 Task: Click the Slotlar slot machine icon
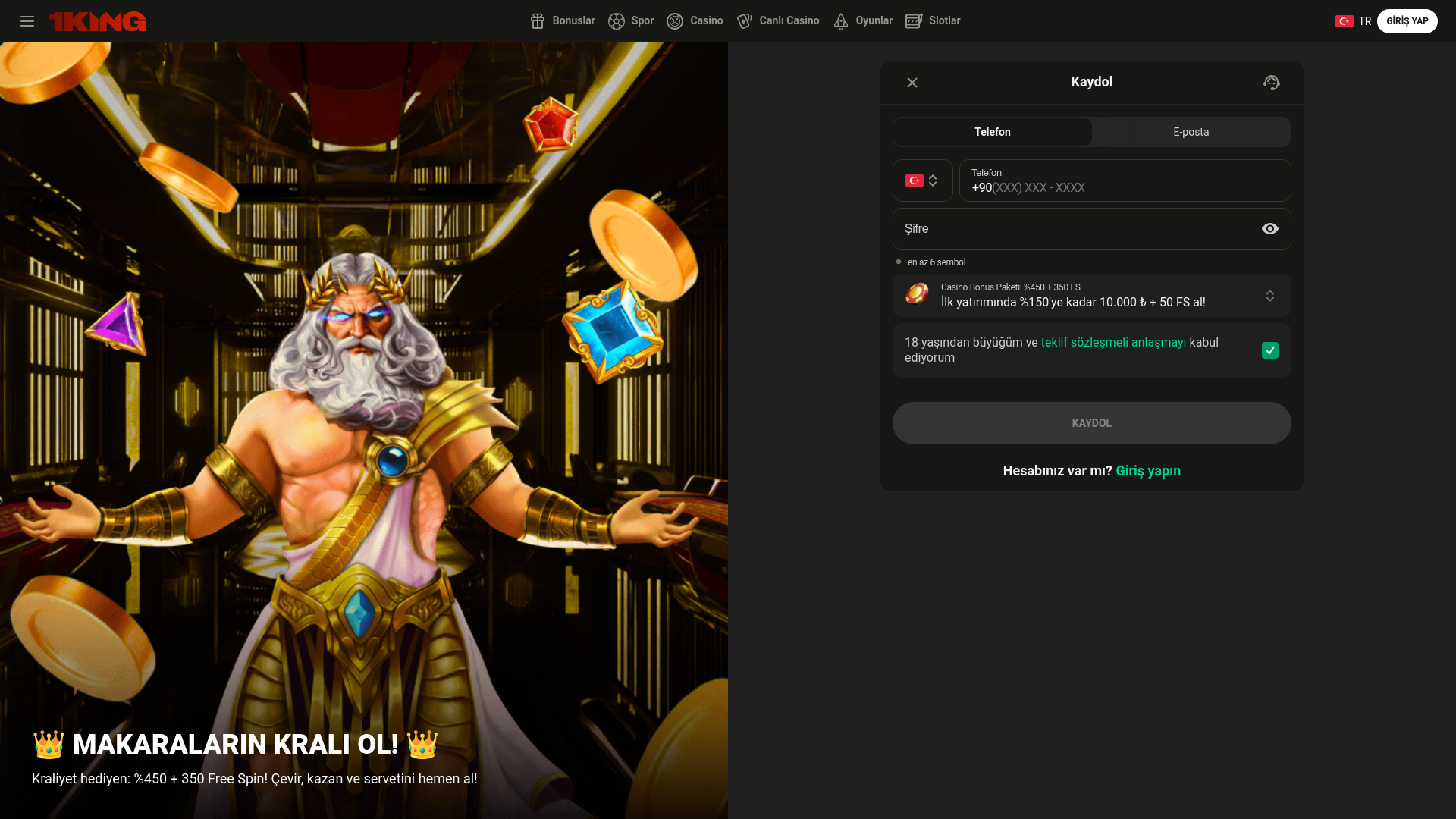point(914,21)
